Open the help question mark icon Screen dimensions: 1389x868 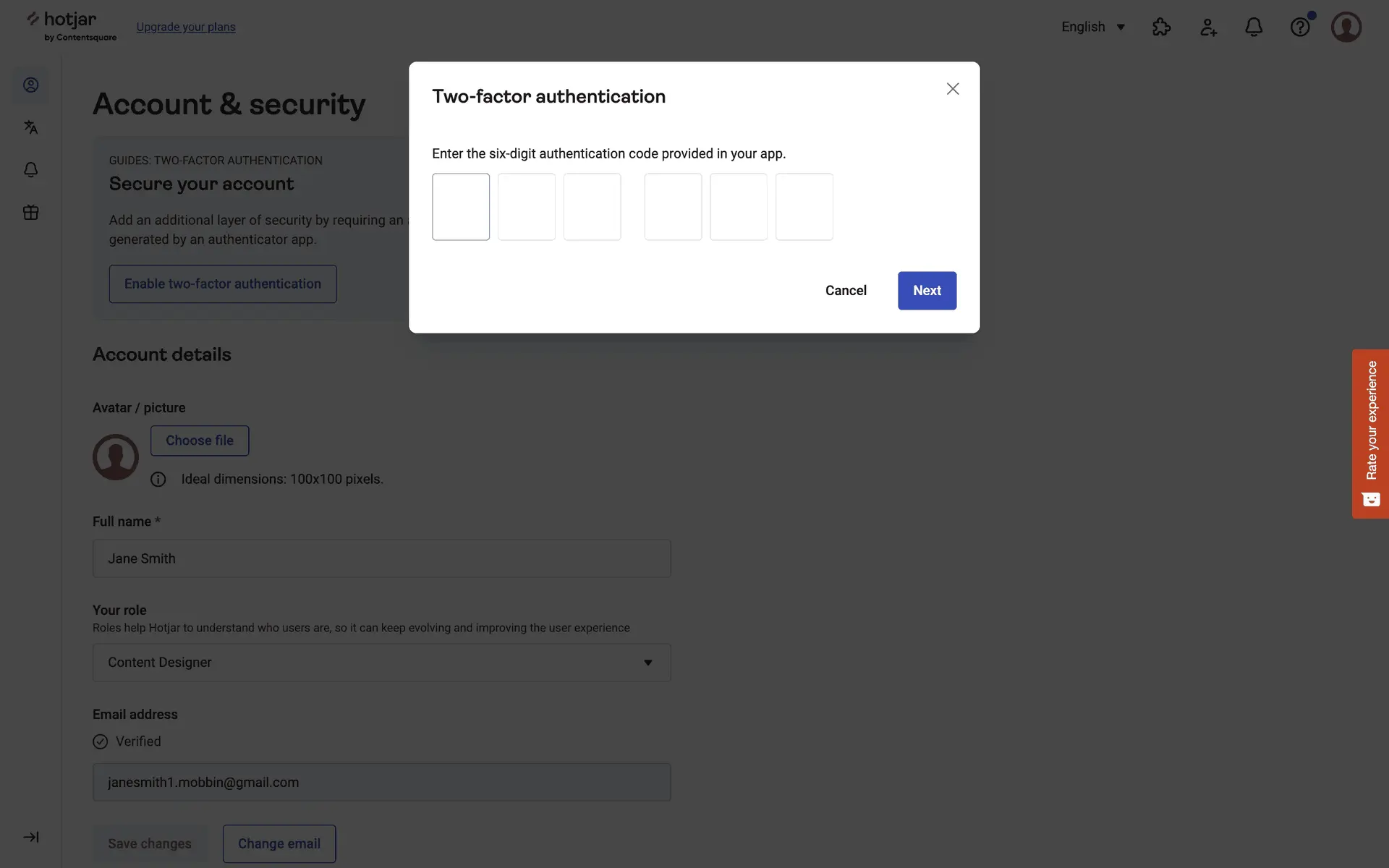coord(1300,27)
